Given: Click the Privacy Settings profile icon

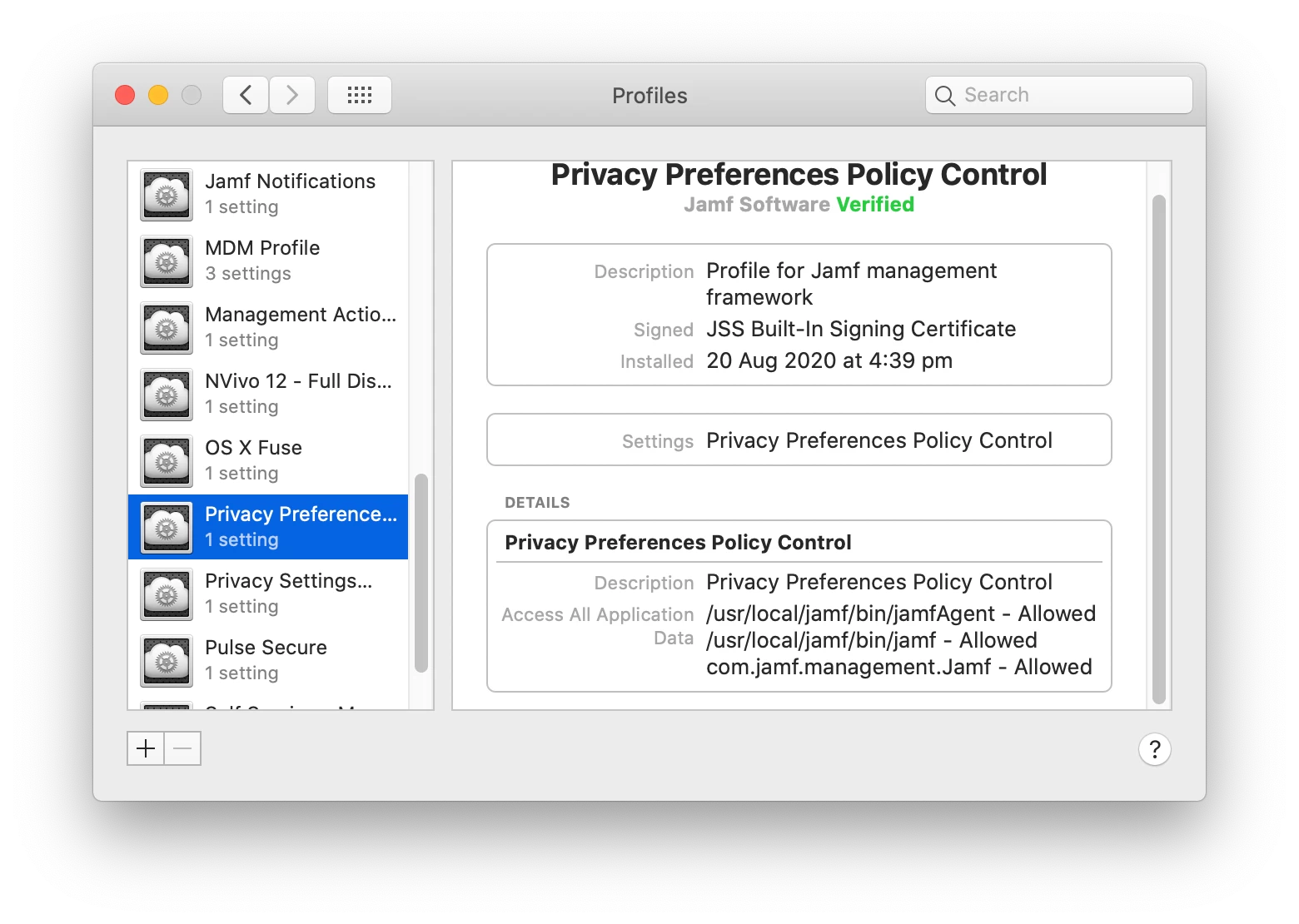Looking at the screenshot, I should pyautogui.click(x=167, y=594).
